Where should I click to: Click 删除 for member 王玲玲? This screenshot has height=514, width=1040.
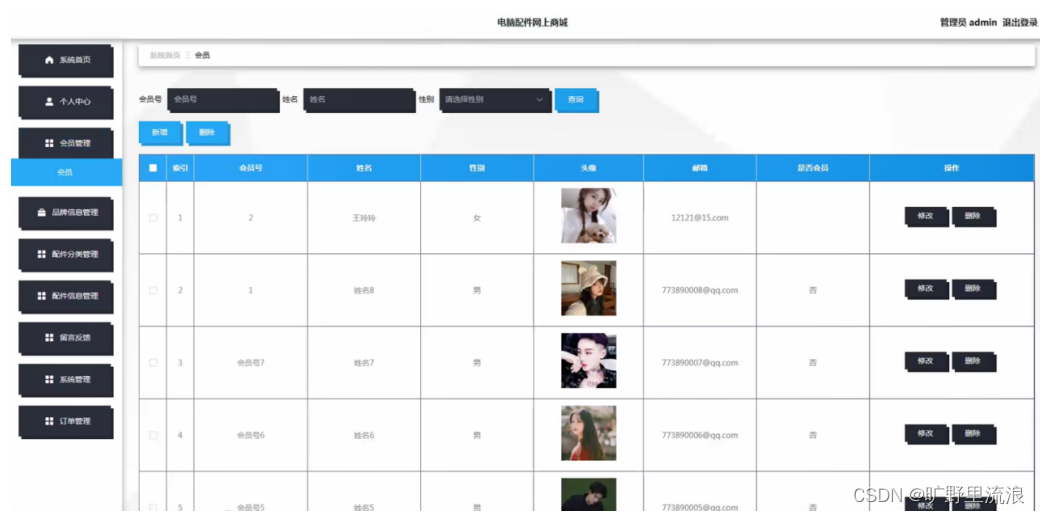pyautogui.click(x=974, y=217)
